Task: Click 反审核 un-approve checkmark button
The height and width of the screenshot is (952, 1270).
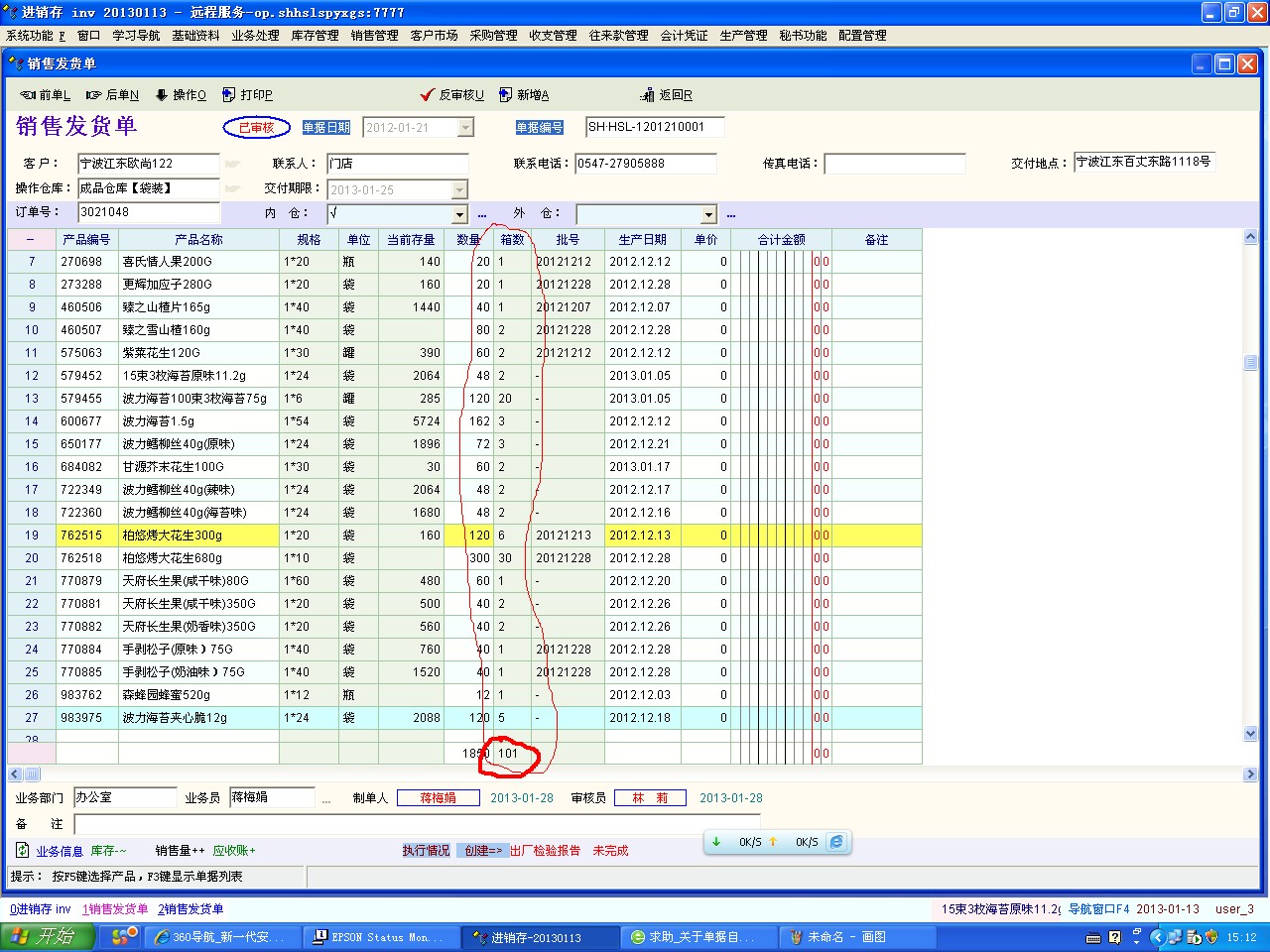Action: point(452,95)
